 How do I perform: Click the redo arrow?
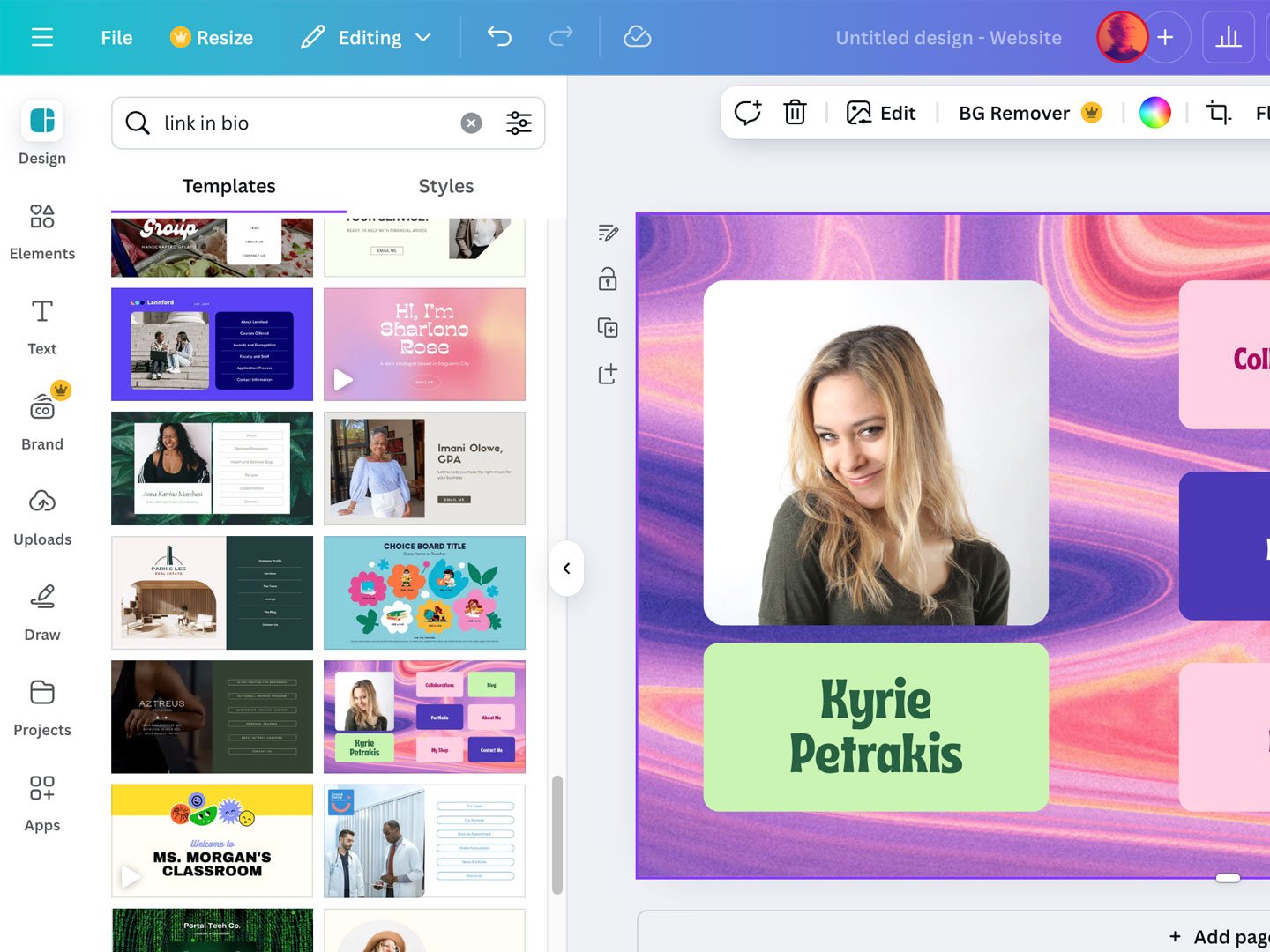tap(561, 37)
